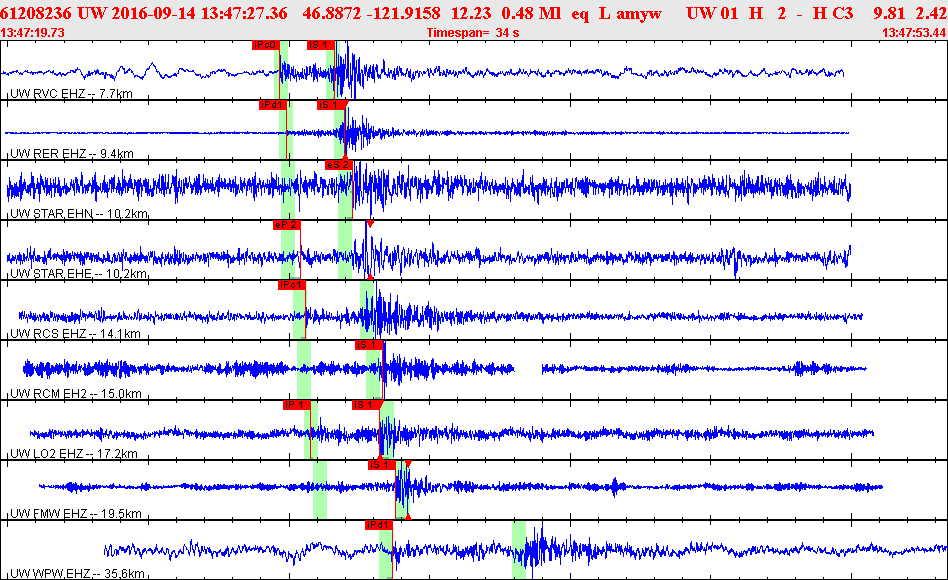Select the UW FMW EHZ -- 19.5km label

click(x=76, y=513)
